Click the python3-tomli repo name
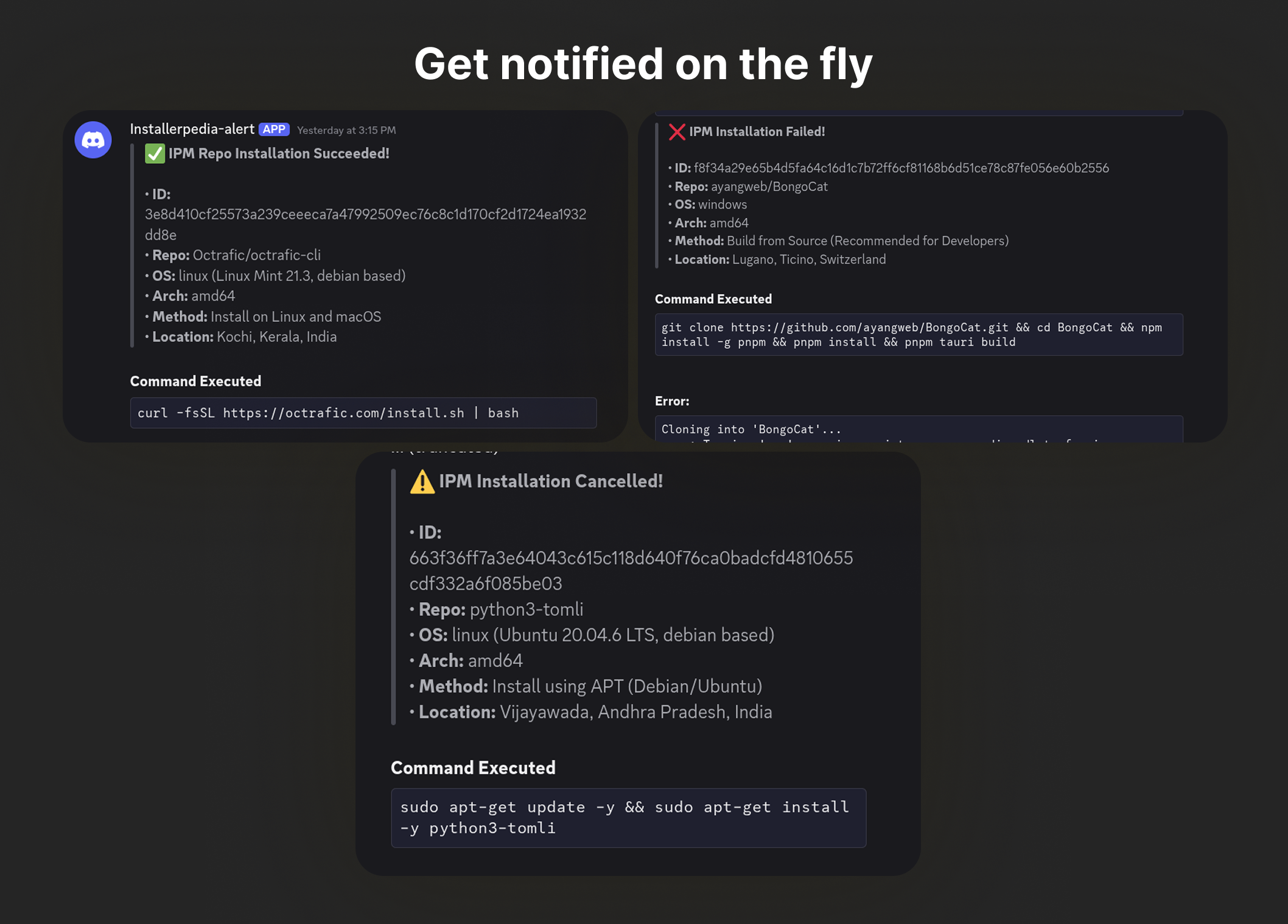1288x924 pixels. point(527,609)
